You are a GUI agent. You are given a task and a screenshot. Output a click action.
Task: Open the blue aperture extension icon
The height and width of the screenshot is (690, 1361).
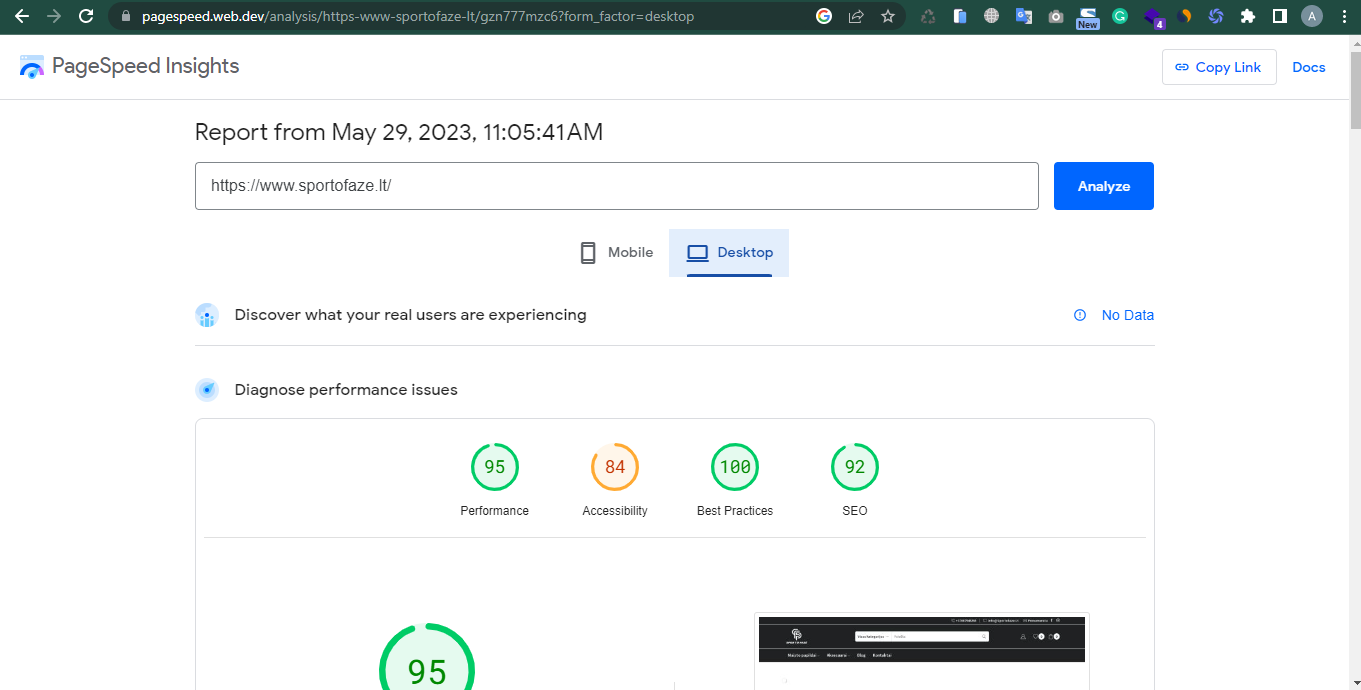[1216, 16]
